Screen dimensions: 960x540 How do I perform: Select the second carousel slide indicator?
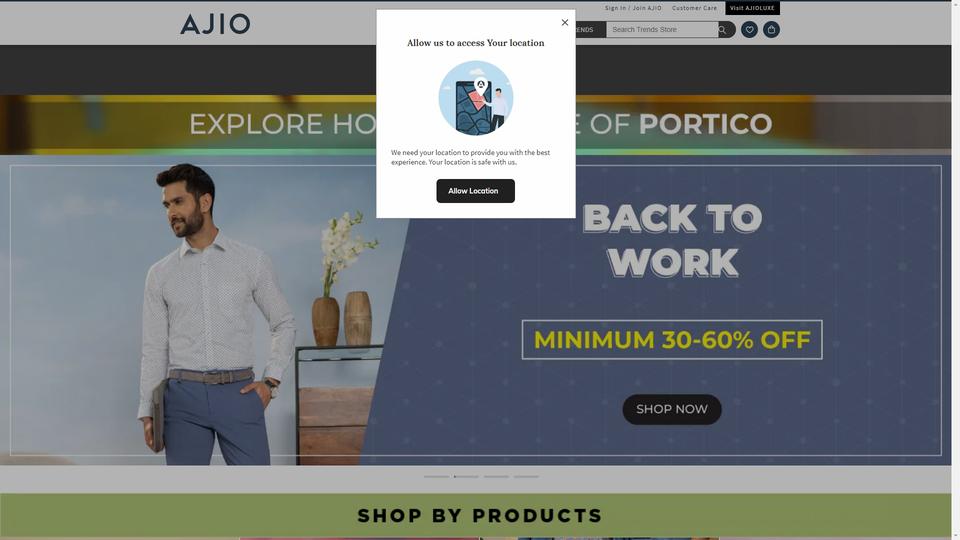467,476
